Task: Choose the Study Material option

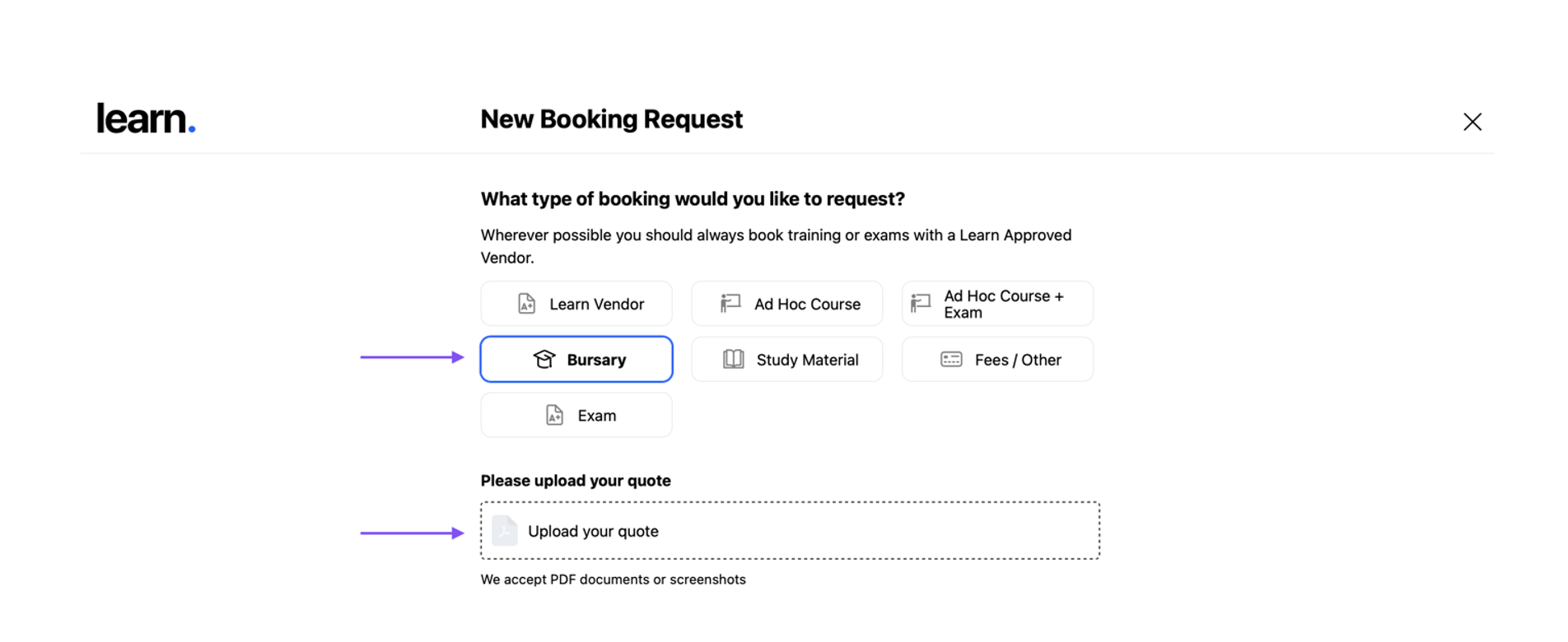Action: click(787, 360)
